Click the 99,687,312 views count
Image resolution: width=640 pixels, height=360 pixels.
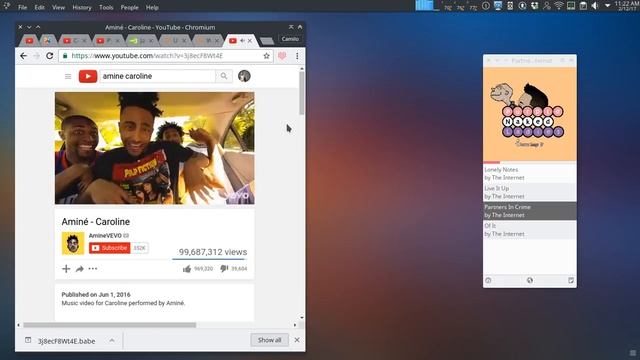(213, 252)
